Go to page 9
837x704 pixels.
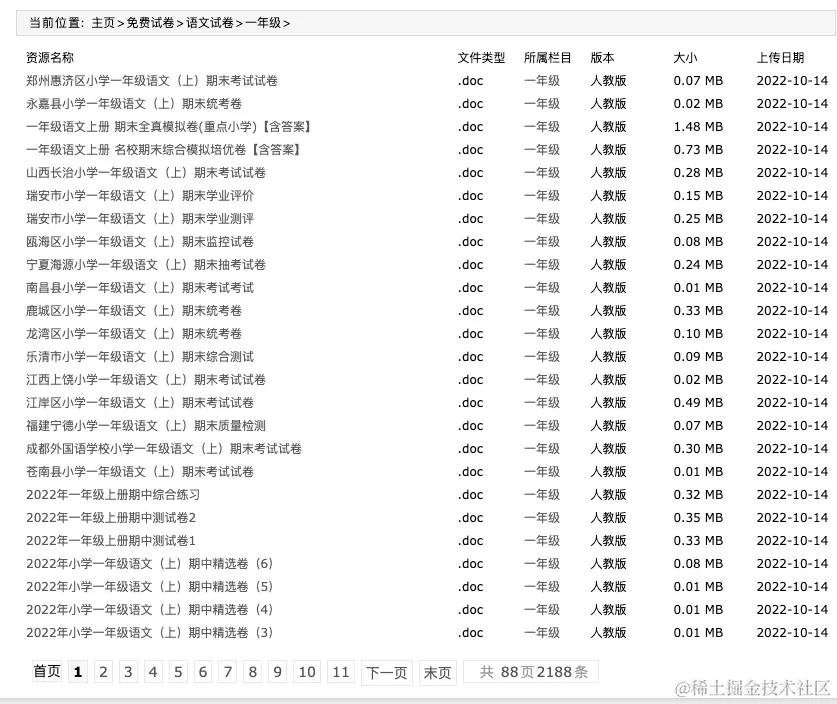point(278,671)
